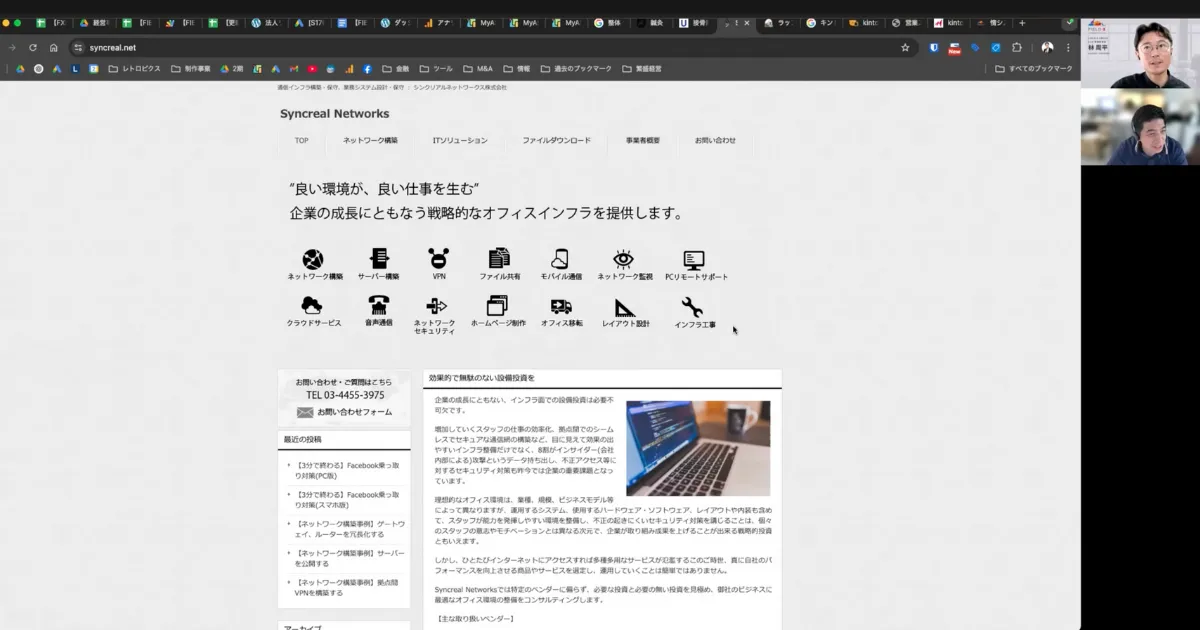The image size is (1200, 630).
Task: Select the VPN service icon
Action: (x=437, y=258)
